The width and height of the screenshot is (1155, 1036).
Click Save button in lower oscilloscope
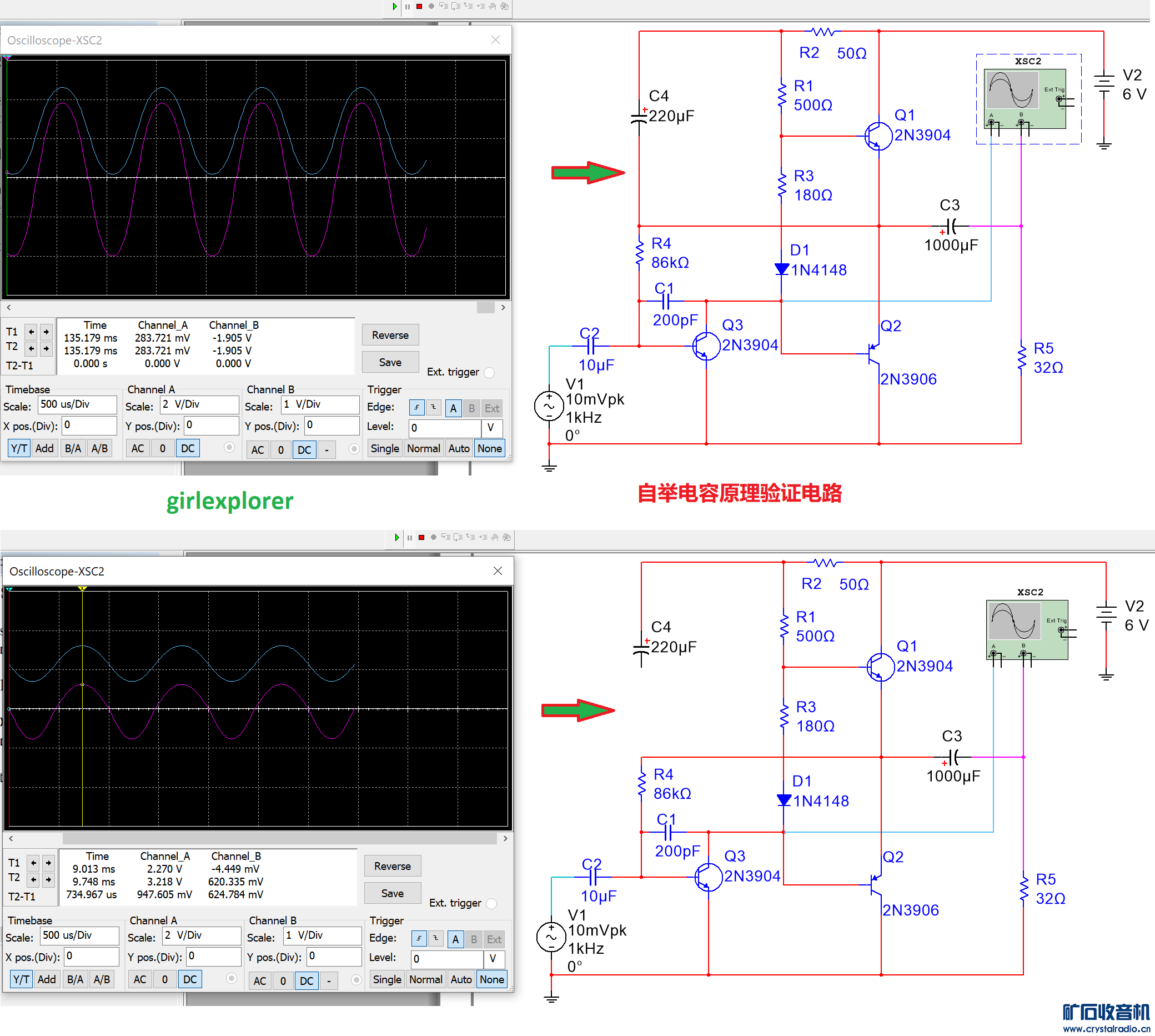[x=392, y=893]
